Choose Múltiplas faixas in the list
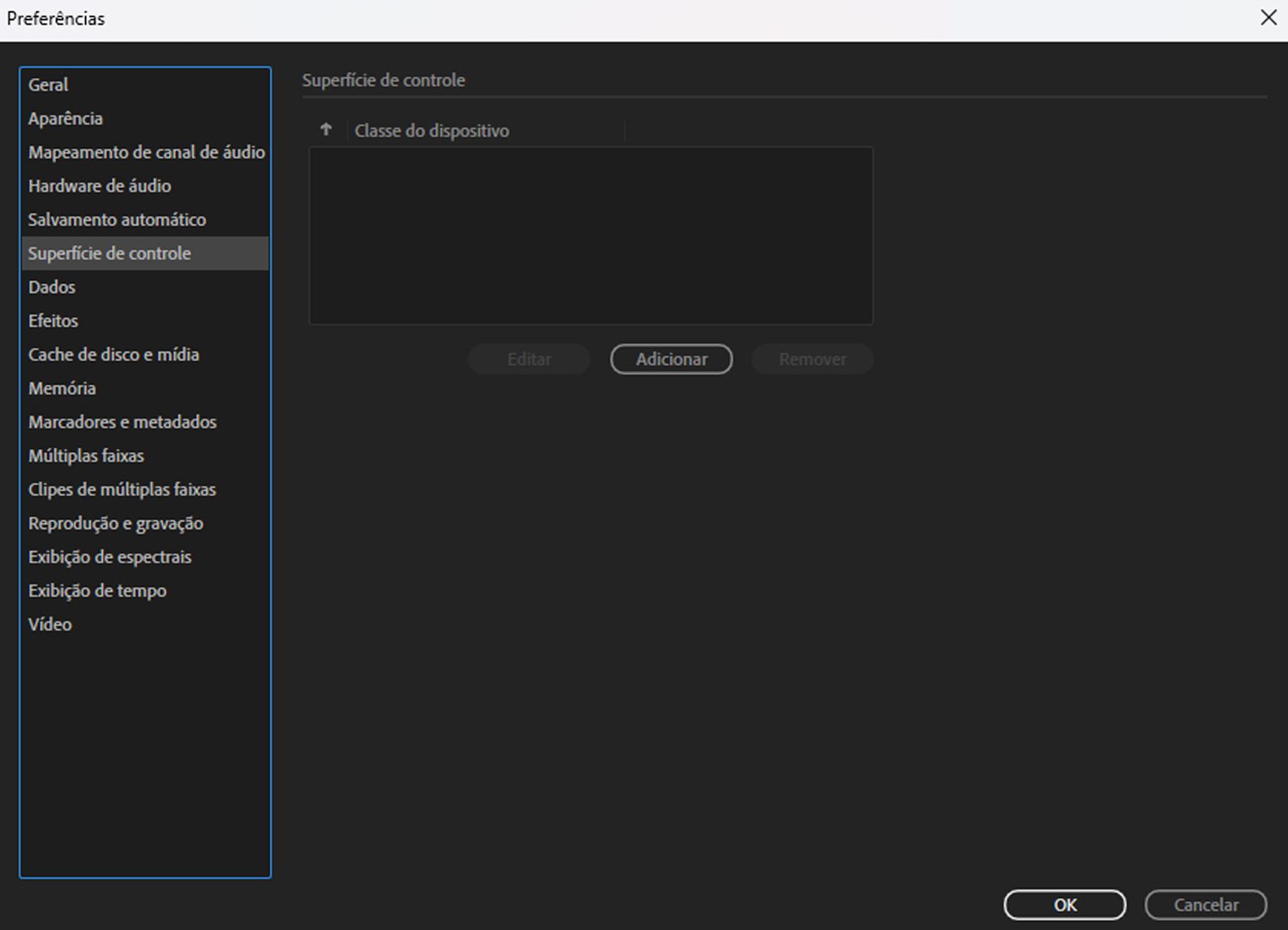The height and width of the screenshot is (930, 1288). [144, 456]
